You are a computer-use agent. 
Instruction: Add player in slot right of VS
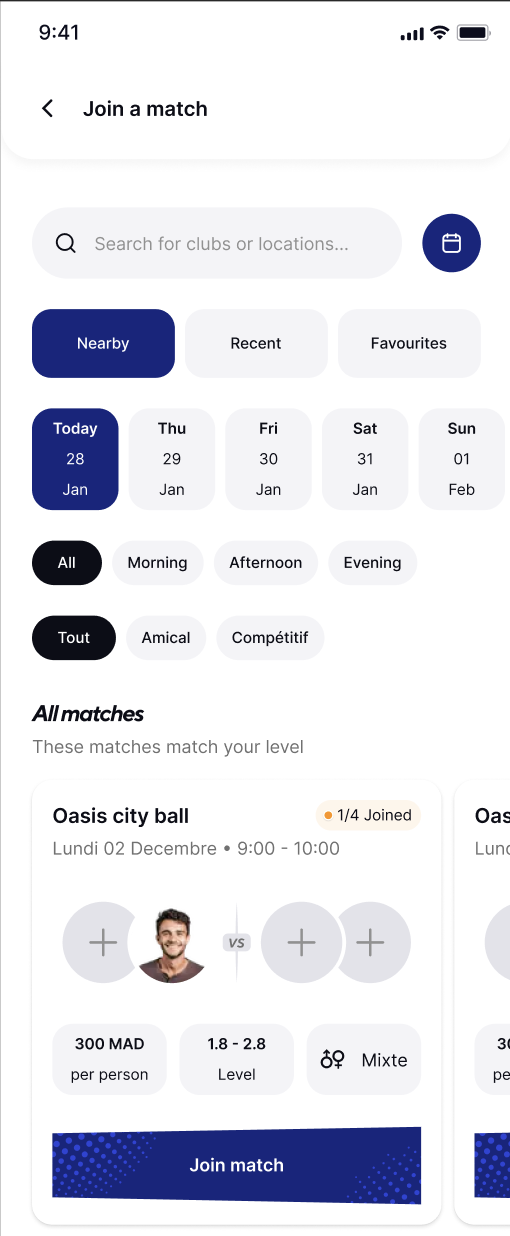point(301,942)
